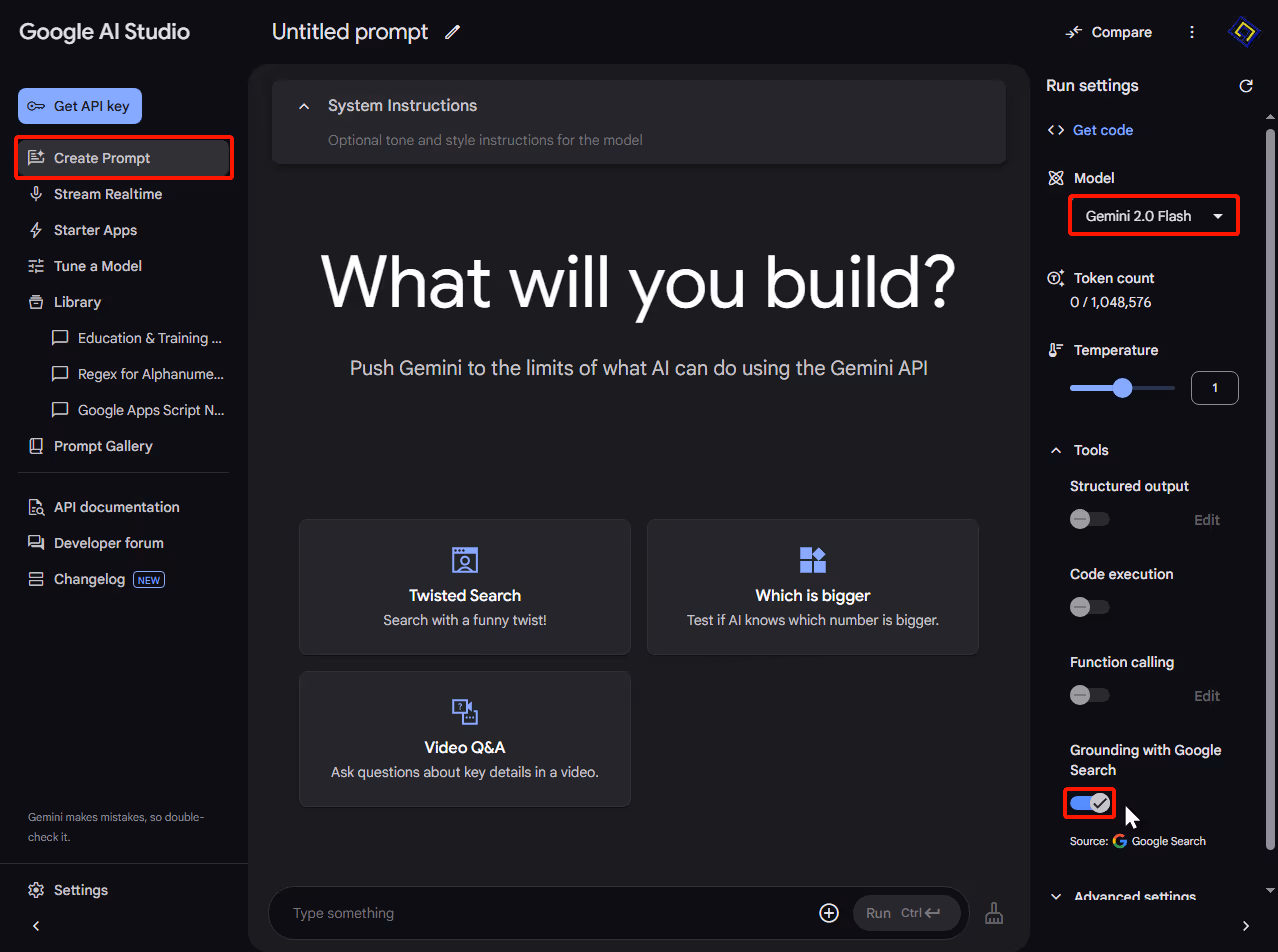Viewport: 1278px width, 952px height.
Task: Open the three-dot more options menu
Action: pyautogui.click(x=1192, y=32)
